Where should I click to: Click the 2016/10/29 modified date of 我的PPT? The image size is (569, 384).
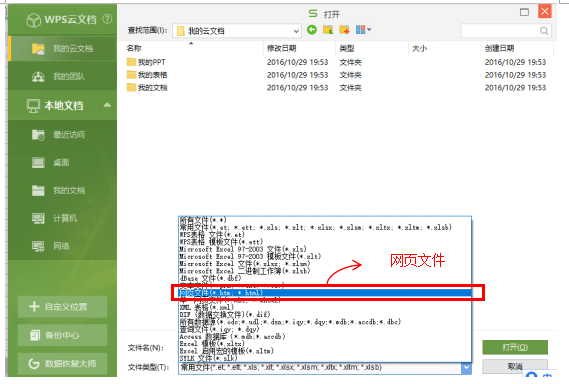[x=298, y=62]
